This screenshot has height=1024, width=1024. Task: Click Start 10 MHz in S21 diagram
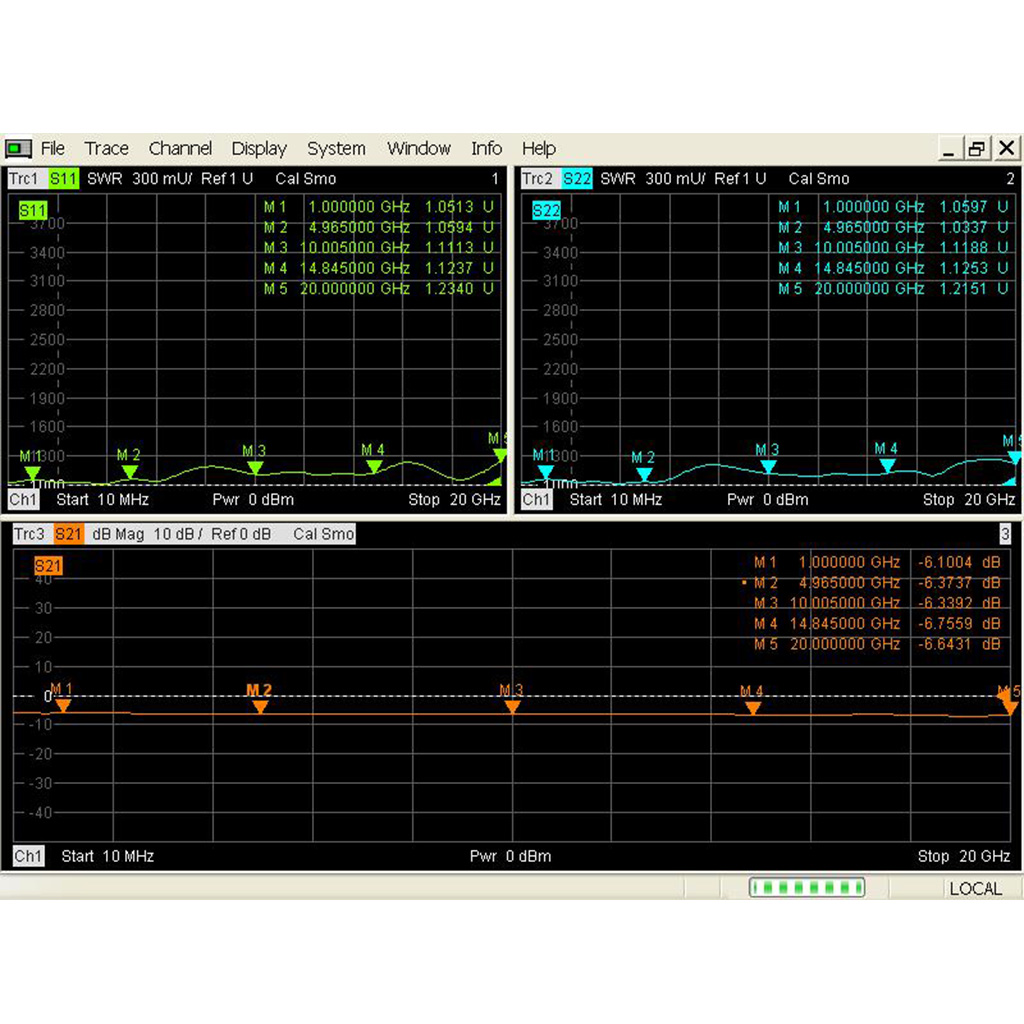pos(108,856)
